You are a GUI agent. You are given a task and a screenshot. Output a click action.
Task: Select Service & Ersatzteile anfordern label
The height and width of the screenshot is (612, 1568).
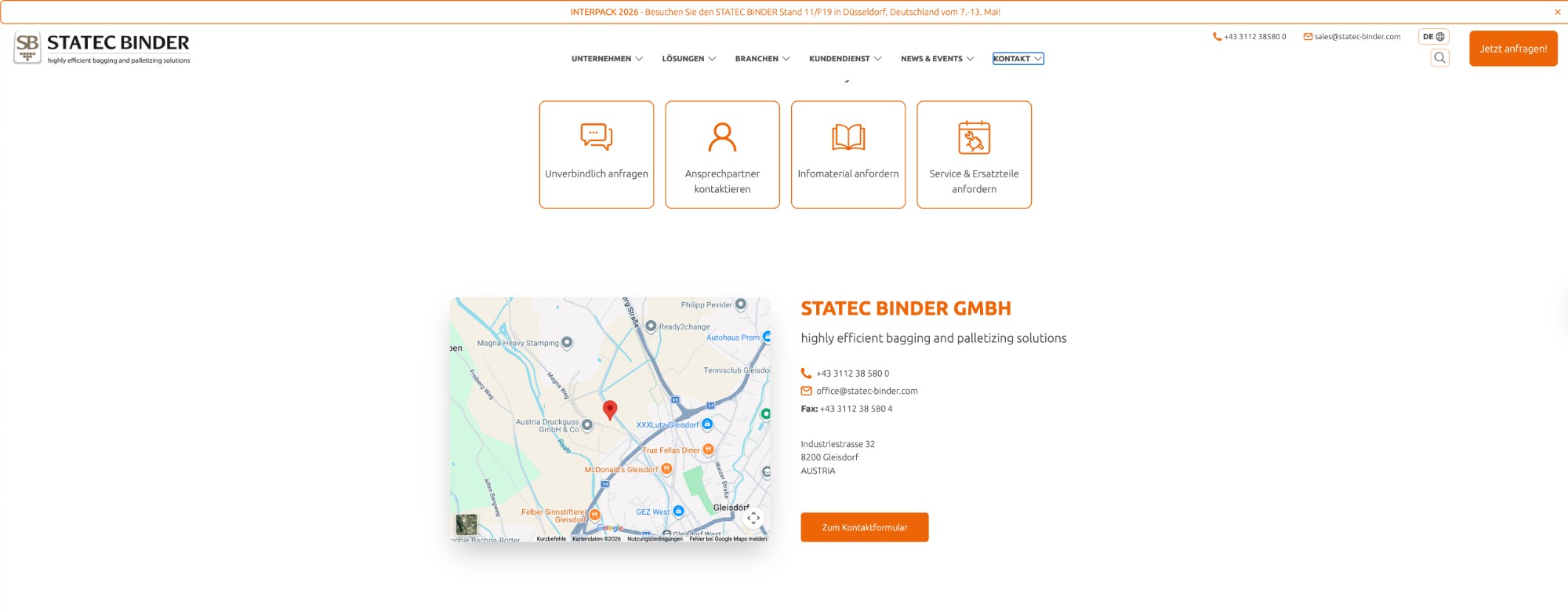click(974, 181)
